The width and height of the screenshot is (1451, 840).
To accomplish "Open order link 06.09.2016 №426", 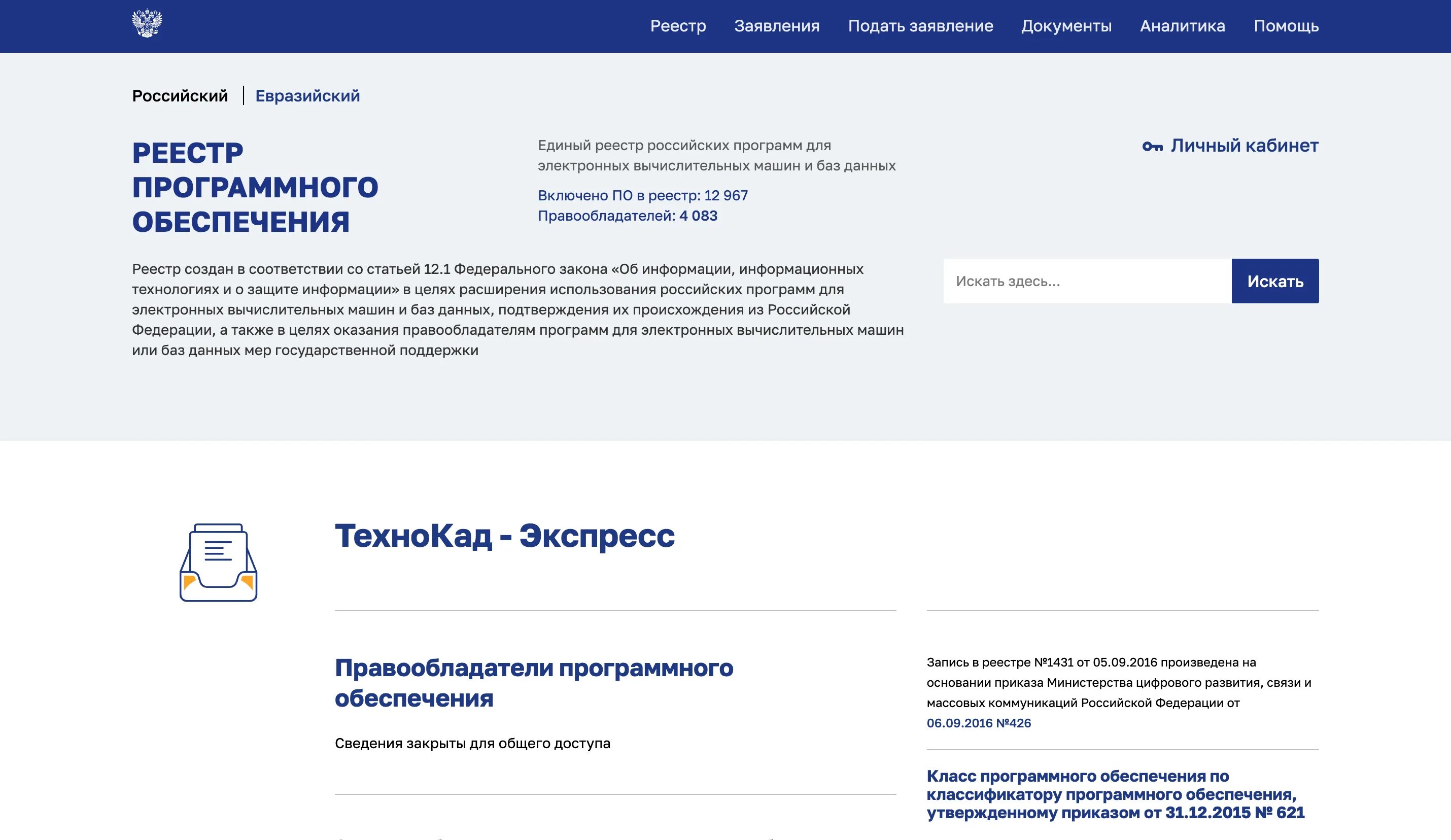I will click(x=978, y=723).
